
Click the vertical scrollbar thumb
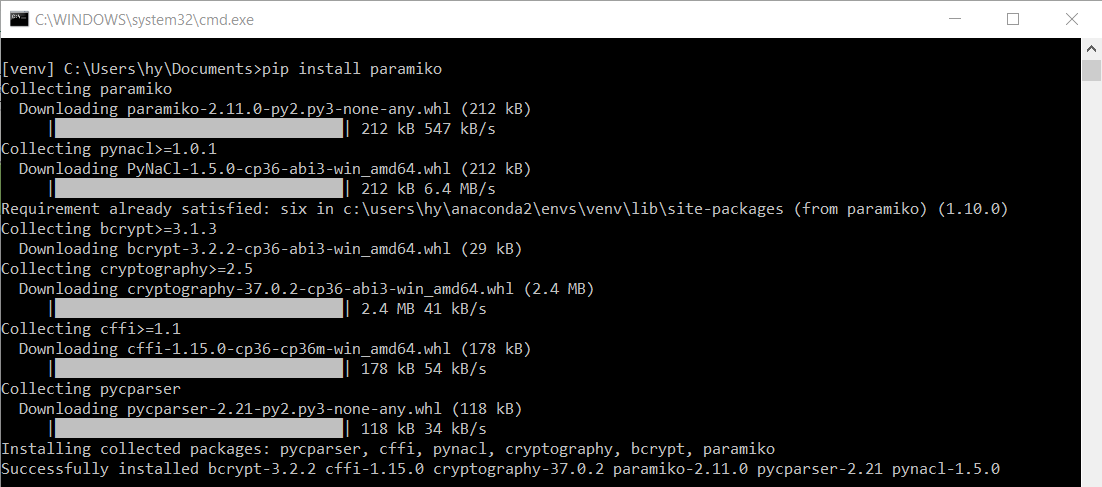pyautogui.click(x=1092, y=70)
